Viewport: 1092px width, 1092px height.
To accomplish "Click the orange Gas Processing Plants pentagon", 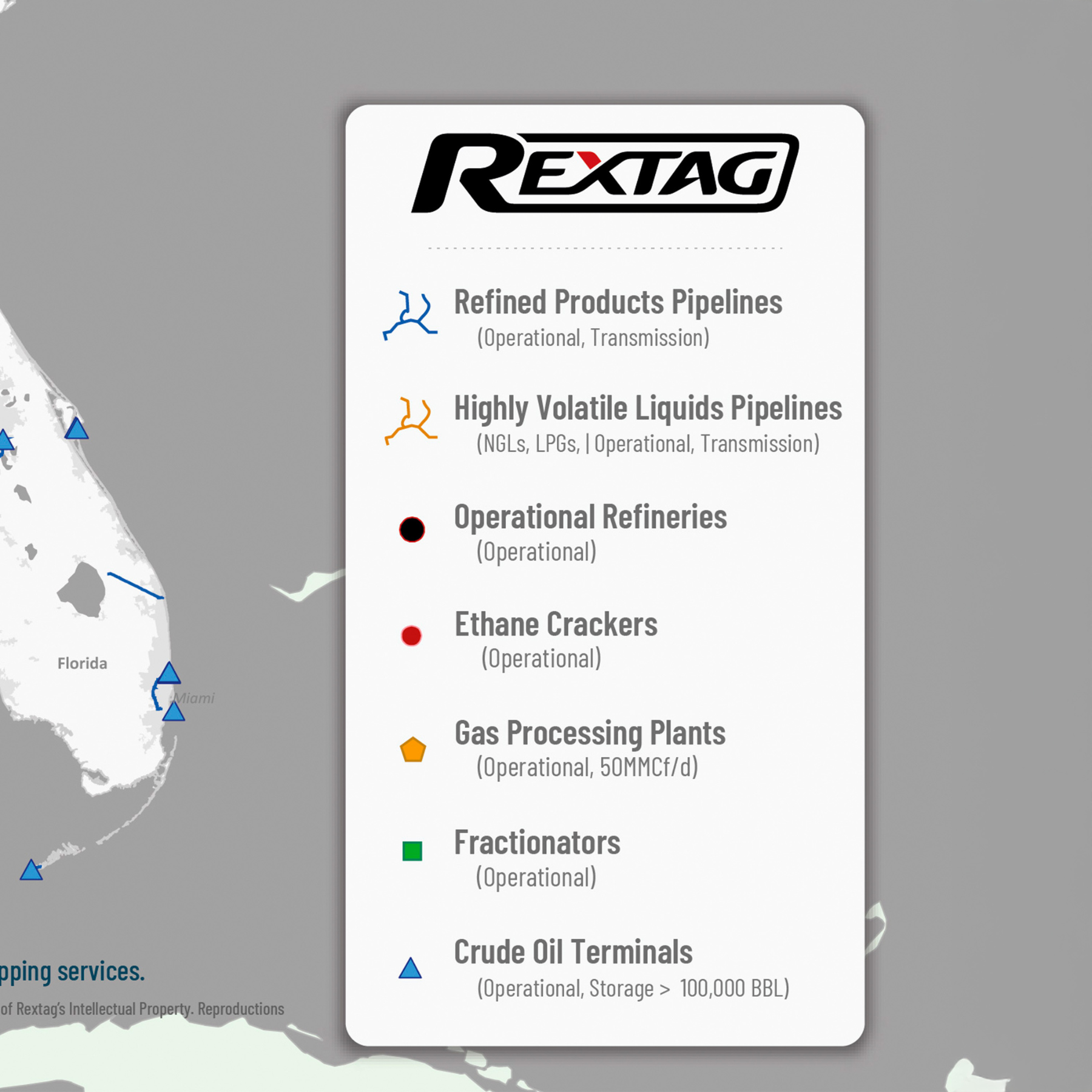I will (413, 750).
